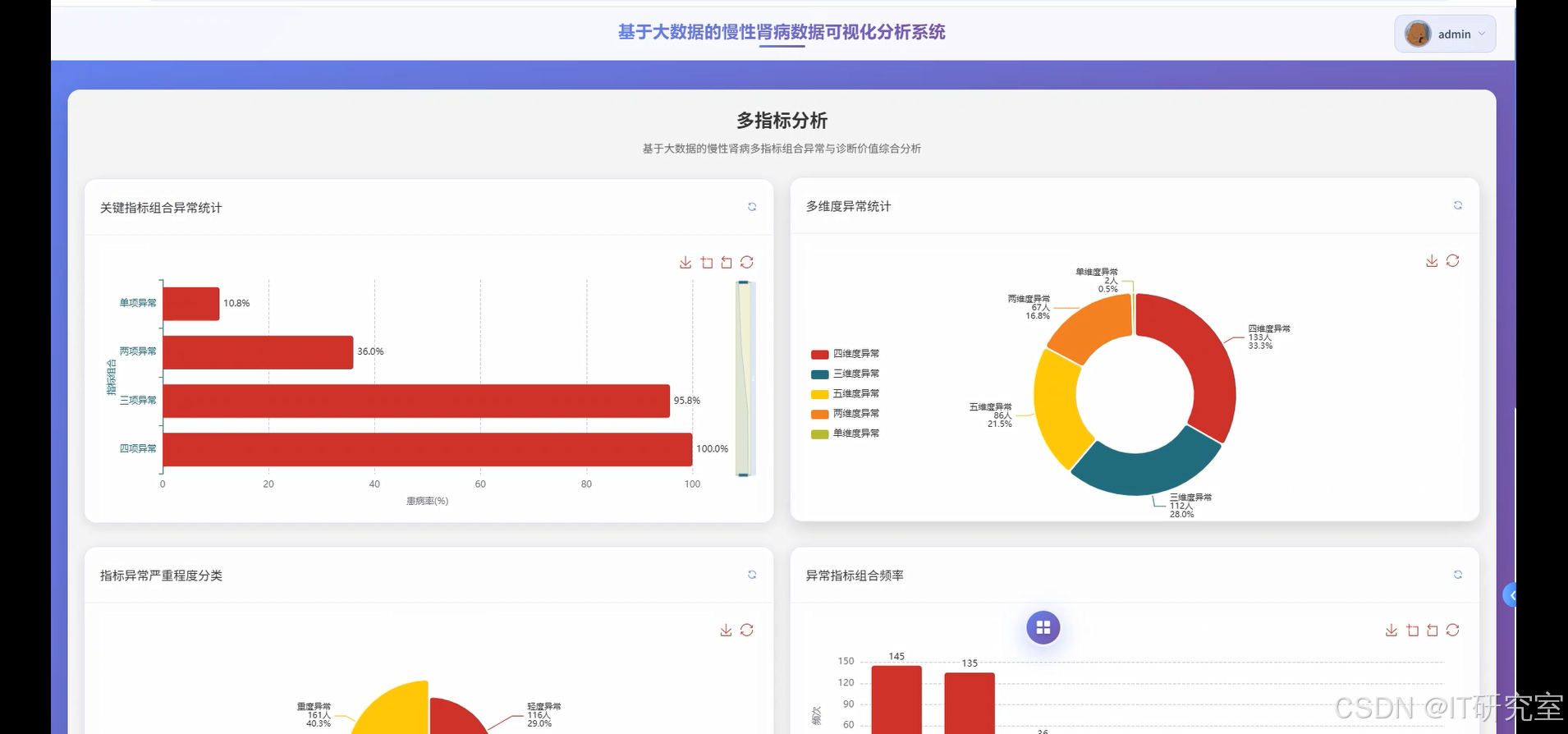Save the 关键指标组合异常统计 chart as image
The height and width of the screenshot is (734, 1568).
(685, 262)
